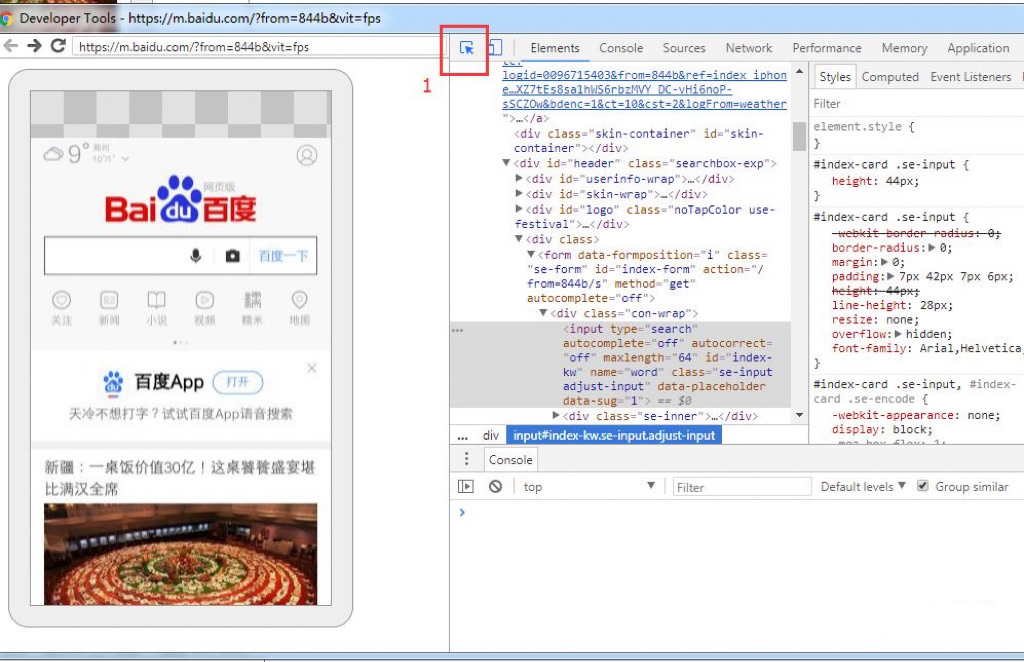1024x662 pixels.
Task: Open the Sources tab
Action: [x=684, y=48]
